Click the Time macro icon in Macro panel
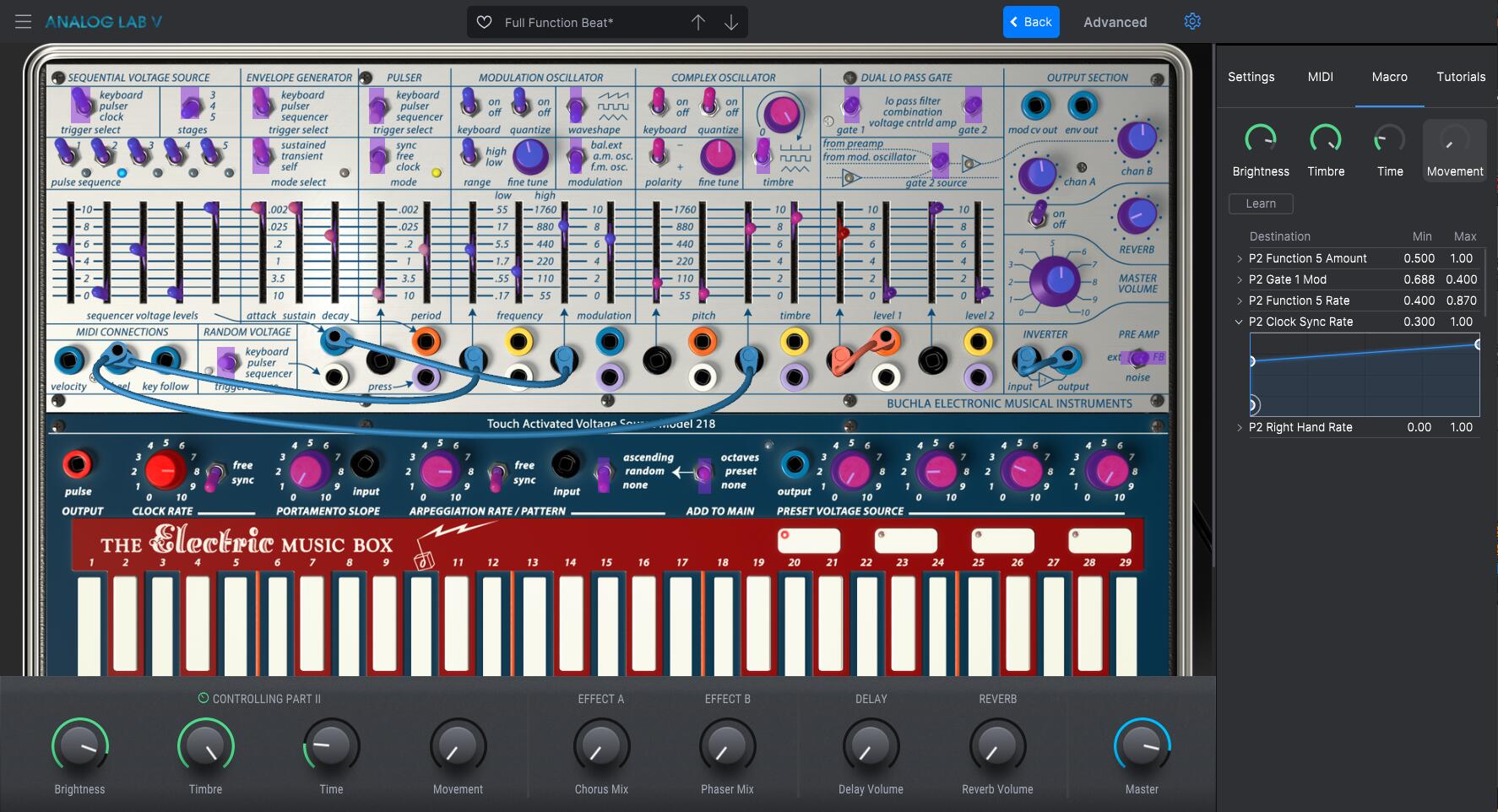The height and width of the screenshot is (812, 1498). point(1390,139)
